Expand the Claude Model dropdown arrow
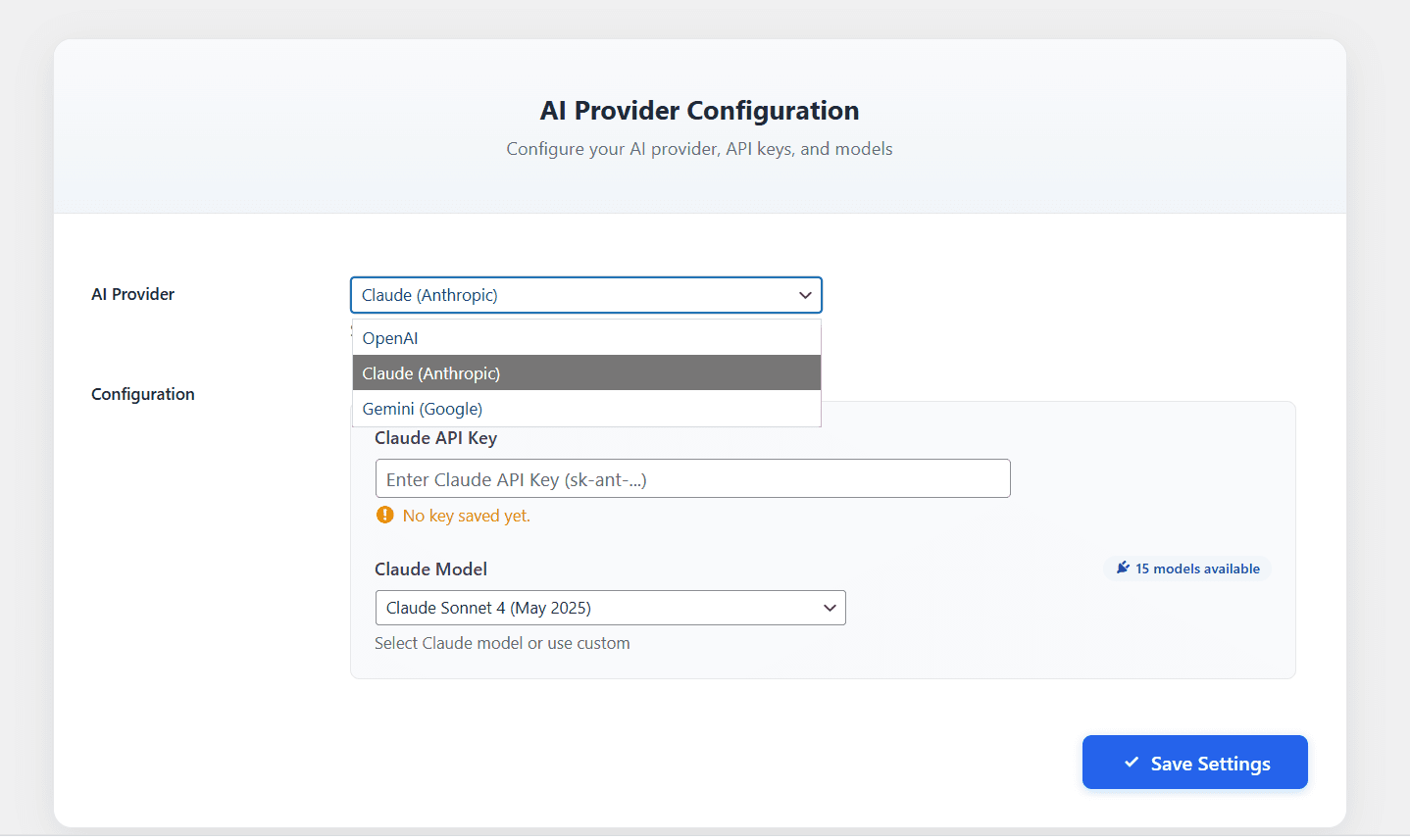 click(830, 608)
